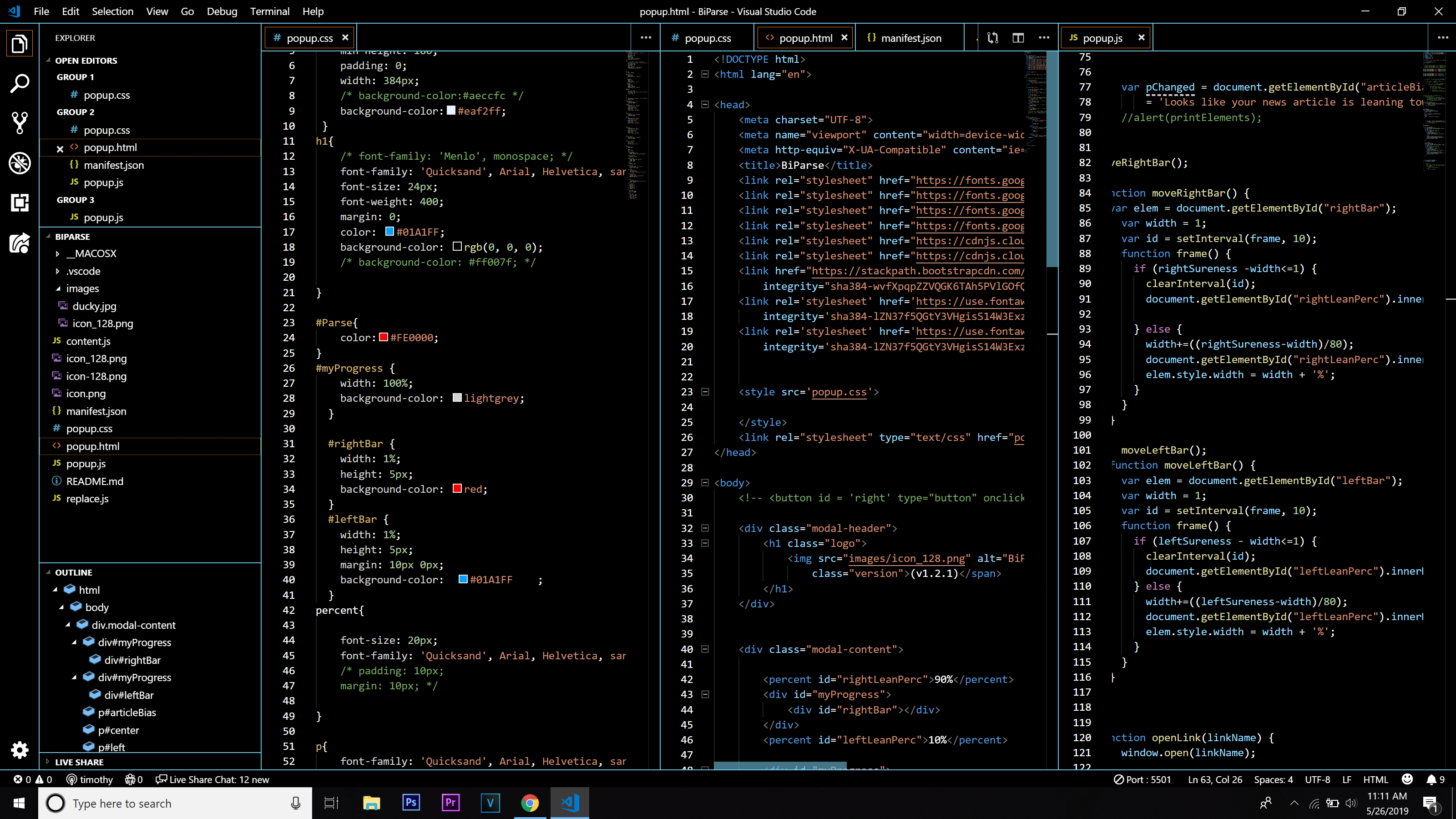1456x819 pixels.
Task: Open the Debug view icon
Action: pyautogui.click(x=19, y=163)
